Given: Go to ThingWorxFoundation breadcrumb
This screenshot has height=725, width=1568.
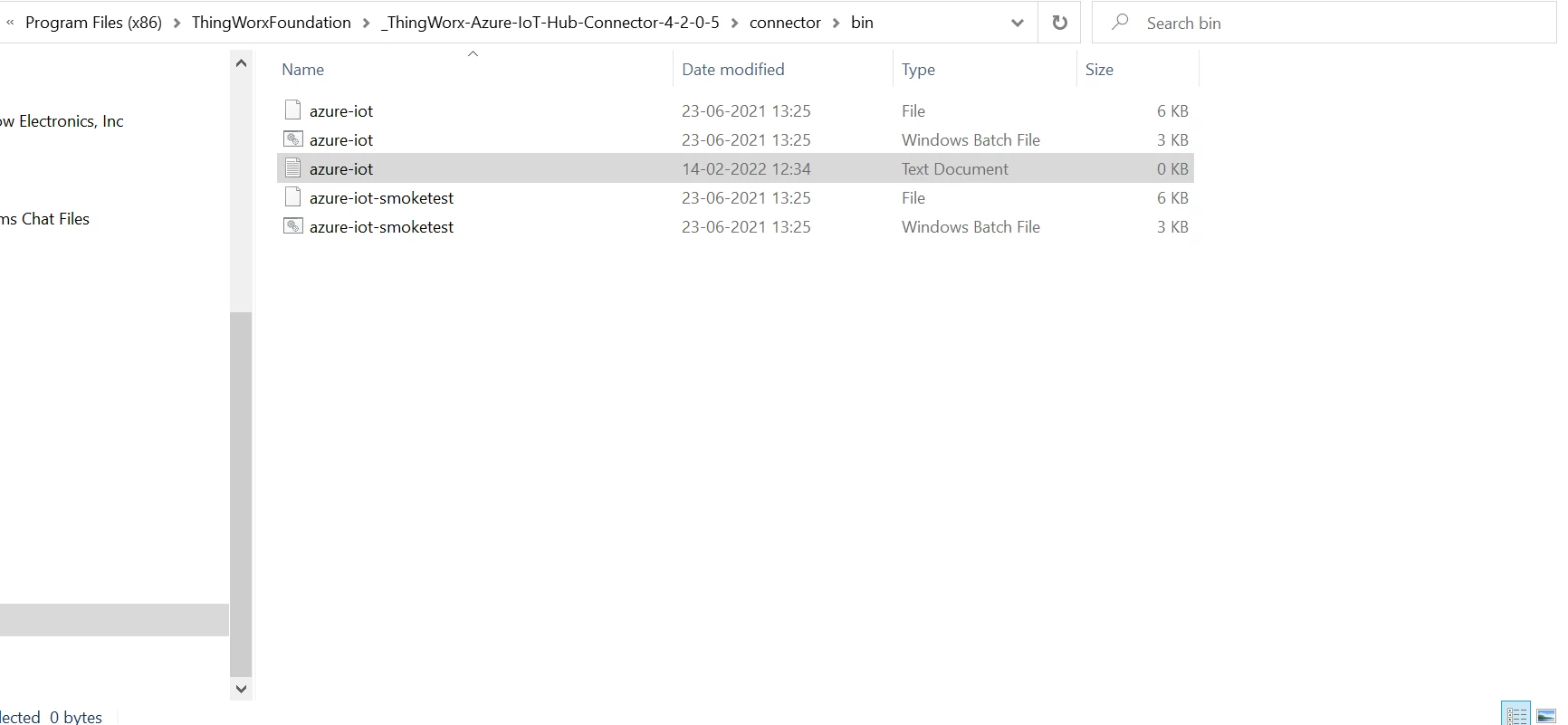Looking at the screenshot, I should coord(271,23).
